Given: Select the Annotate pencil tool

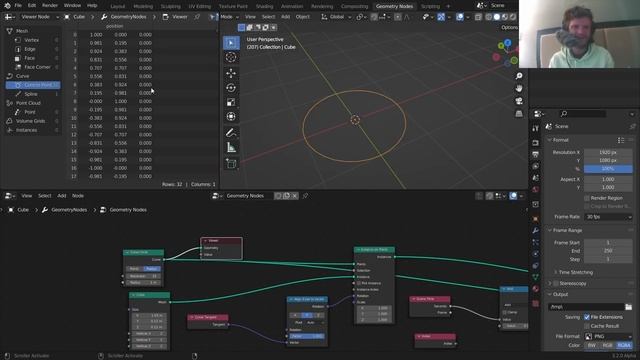Looking at the screenshot, I should click(231, 133).
